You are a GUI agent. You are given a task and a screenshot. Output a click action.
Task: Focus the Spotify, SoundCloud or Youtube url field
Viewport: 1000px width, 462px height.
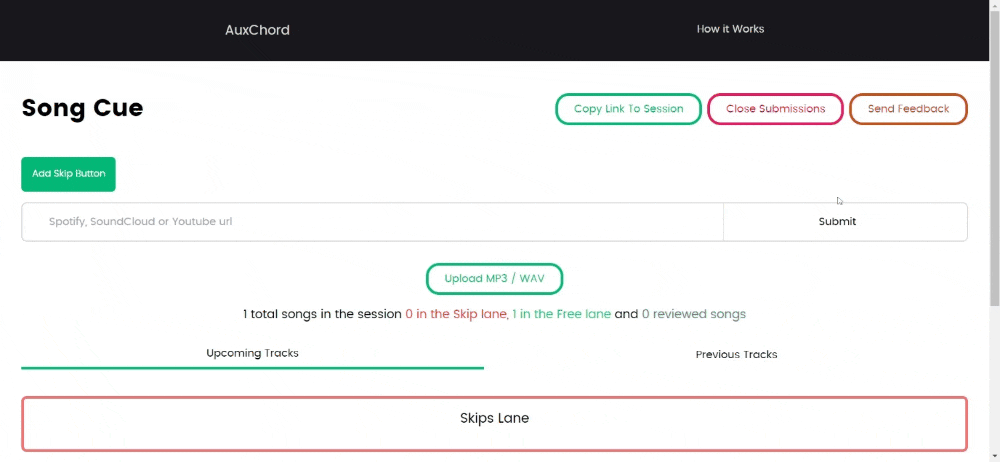(x=372, y=221)
